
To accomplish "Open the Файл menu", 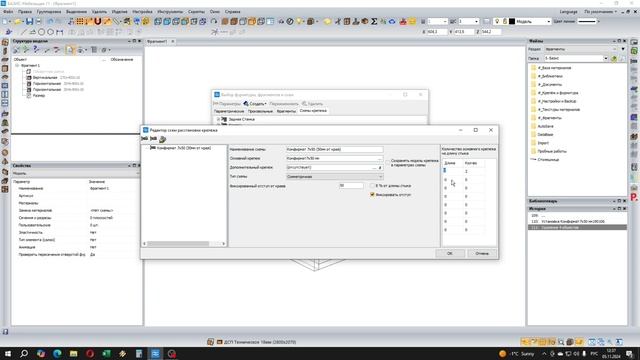I will pyautogui.click(x=8, y=12).
